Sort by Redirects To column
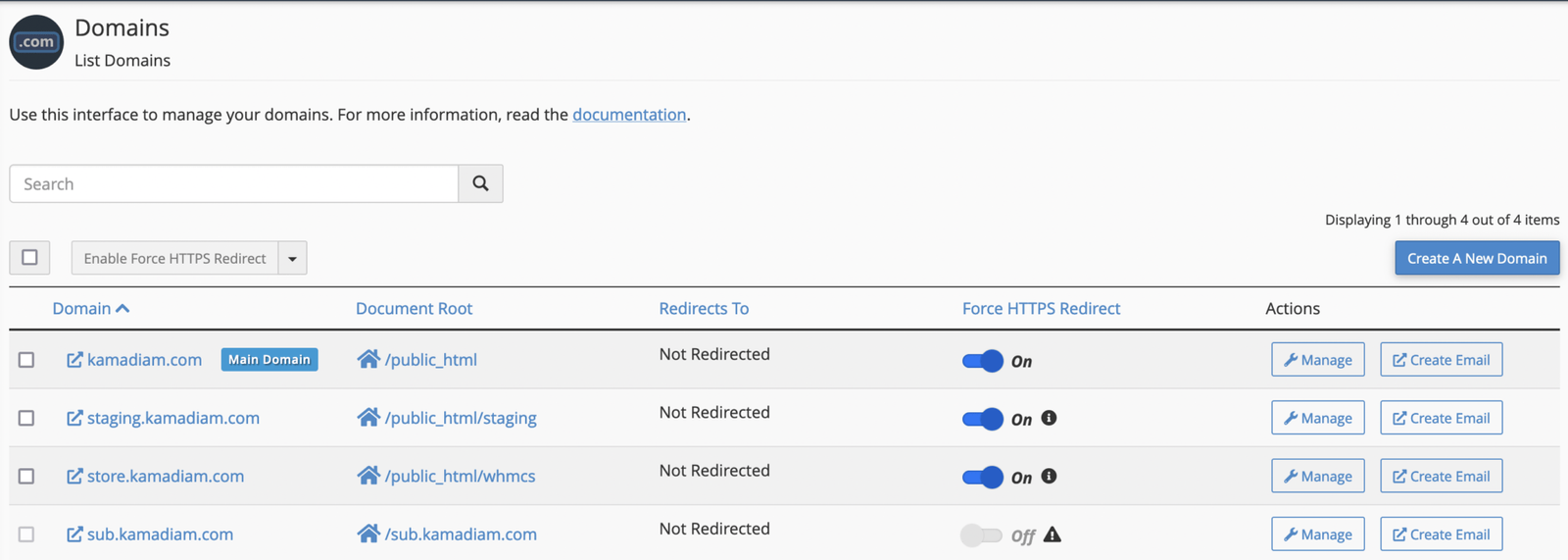Viewport: 1568px width, 560px height. 704,308
